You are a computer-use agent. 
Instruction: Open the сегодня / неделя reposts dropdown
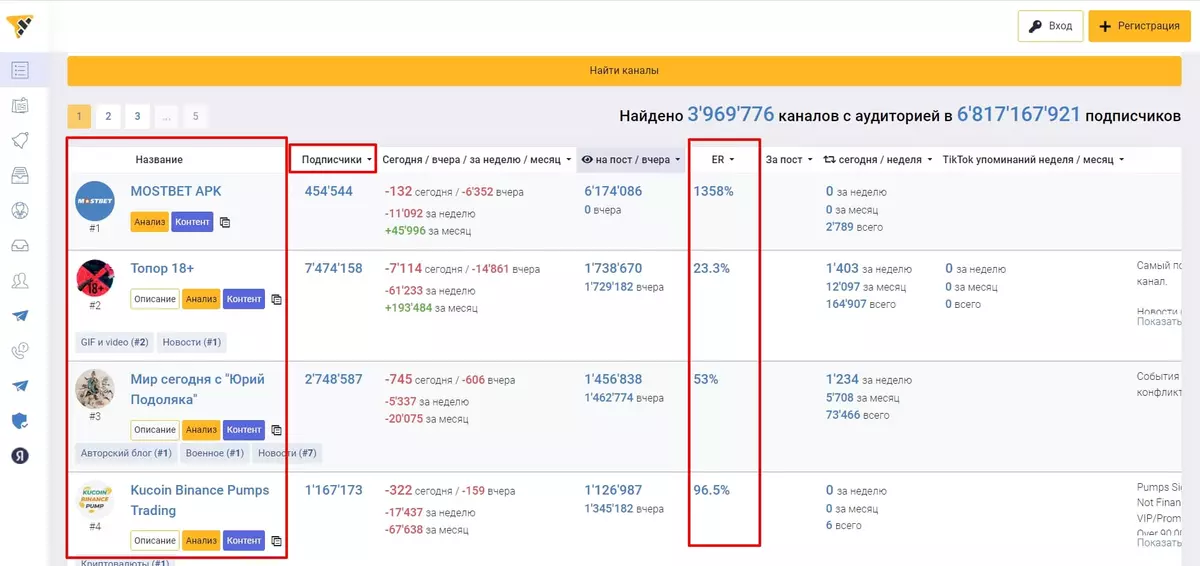(x=877, y=159)
